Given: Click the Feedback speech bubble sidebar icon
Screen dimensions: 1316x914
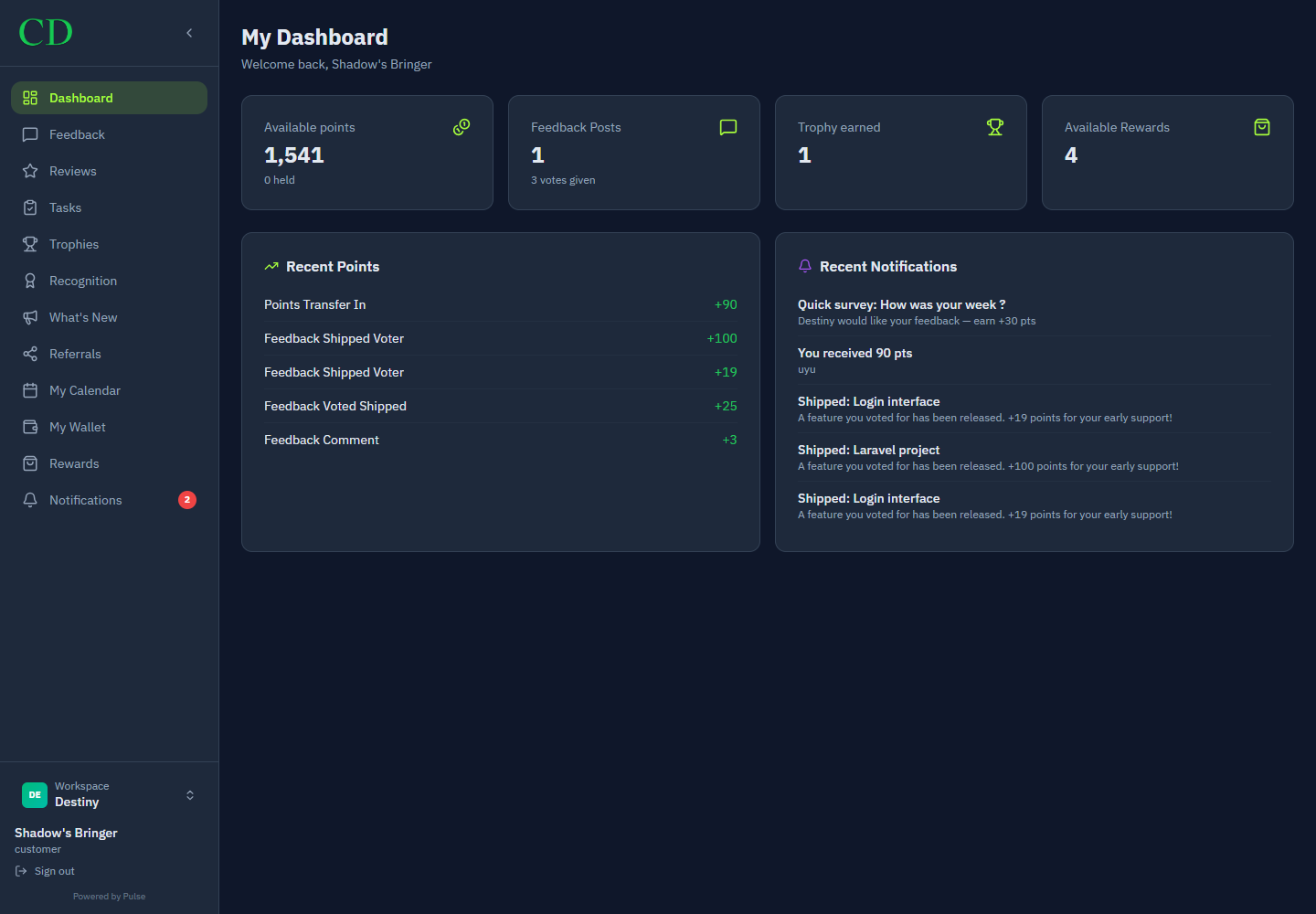Looking at the screenshot, I should pos(30,134).
